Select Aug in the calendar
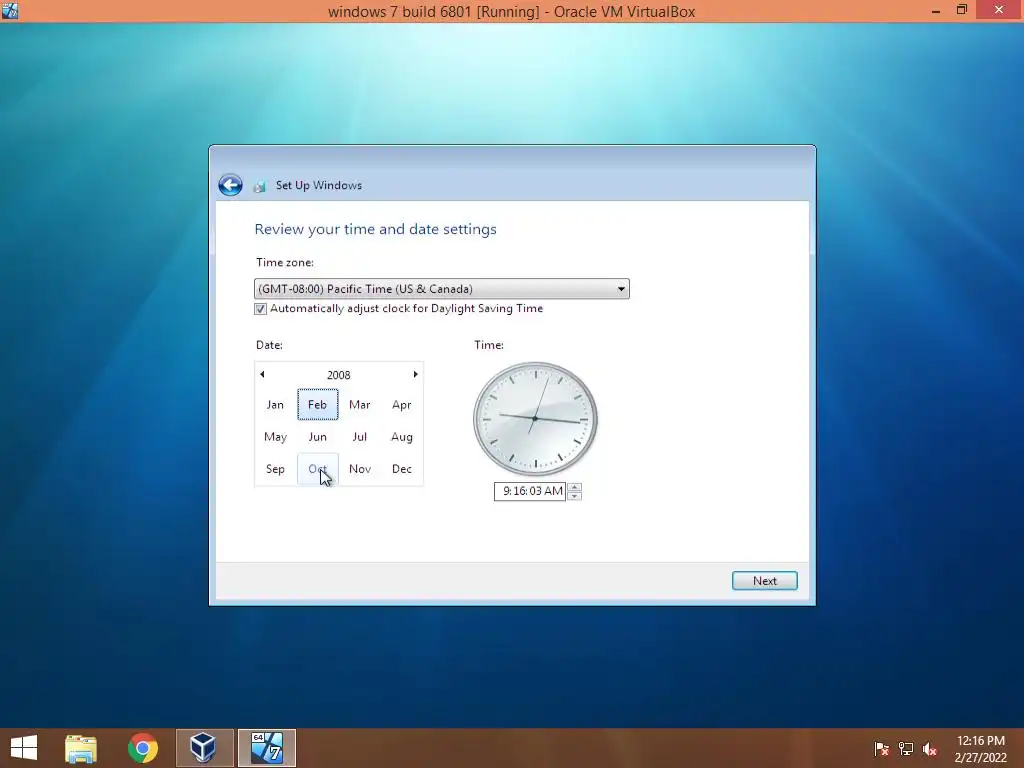Image resolution: width=1024 pixels, height=768 pixels. [402, 437]
